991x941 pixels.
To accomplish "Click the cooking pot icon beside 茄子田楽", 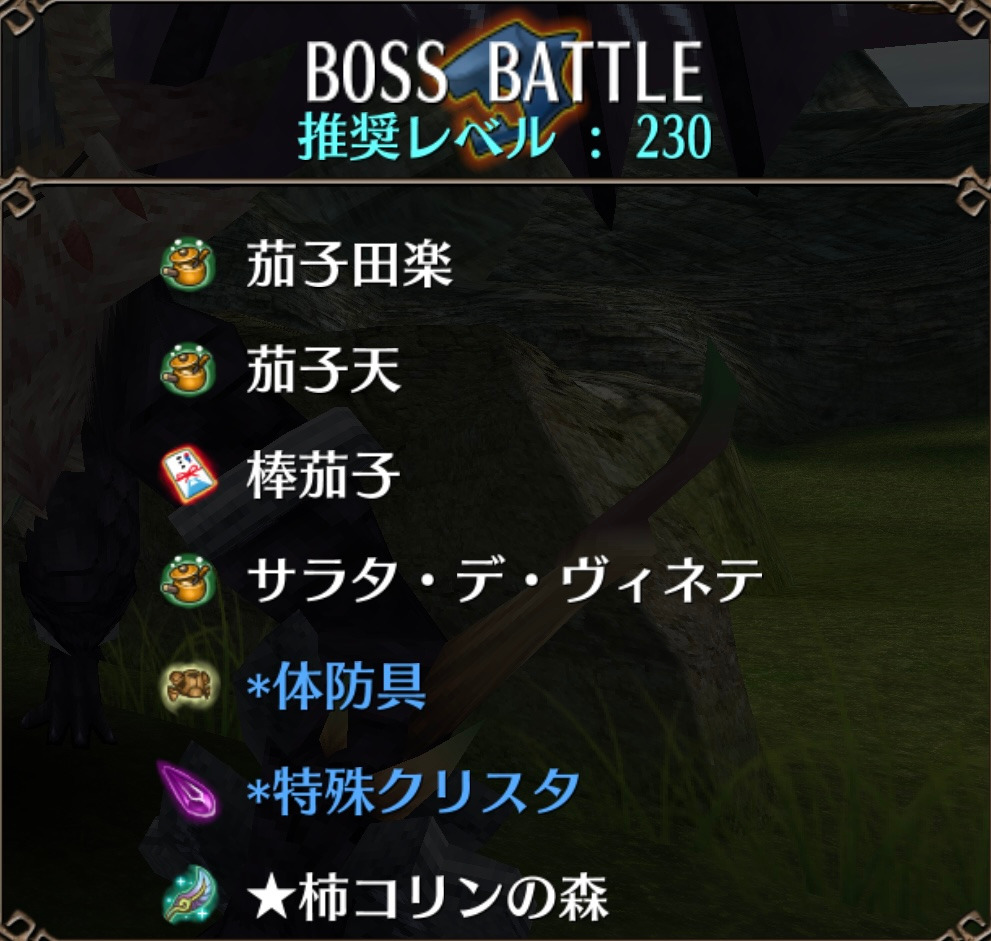I will [188, 264].
